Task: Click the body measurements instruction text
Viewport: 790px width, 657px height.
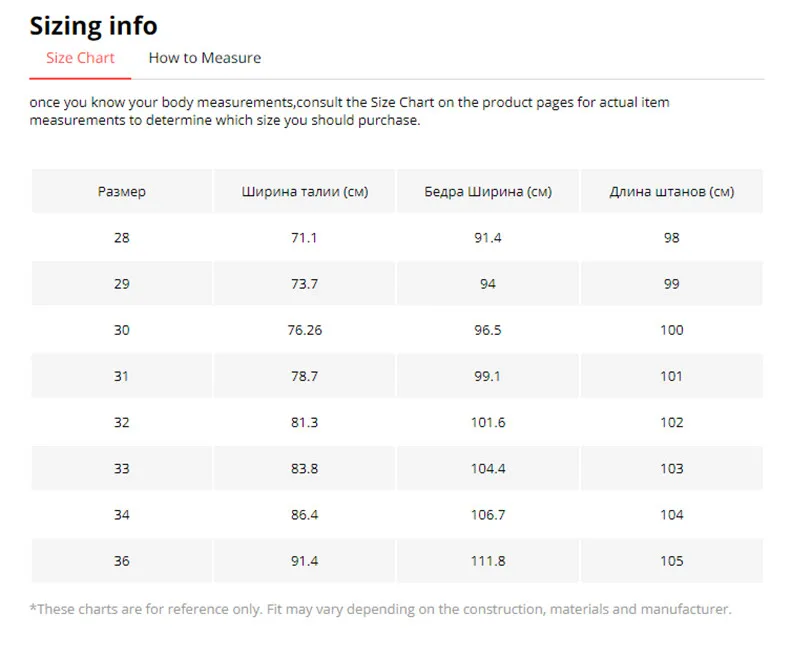Action: pyautogui.click(x=350, y=111)
